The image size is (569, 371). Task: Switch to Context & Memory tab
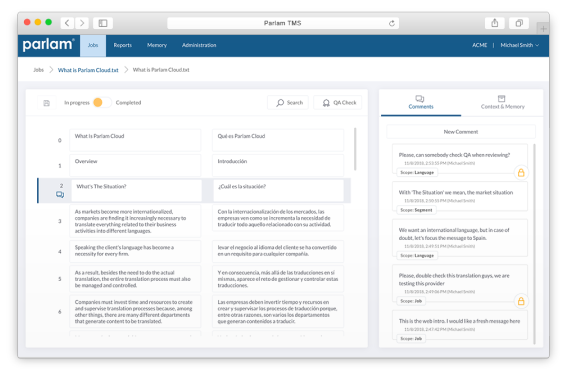pos(503,103)
